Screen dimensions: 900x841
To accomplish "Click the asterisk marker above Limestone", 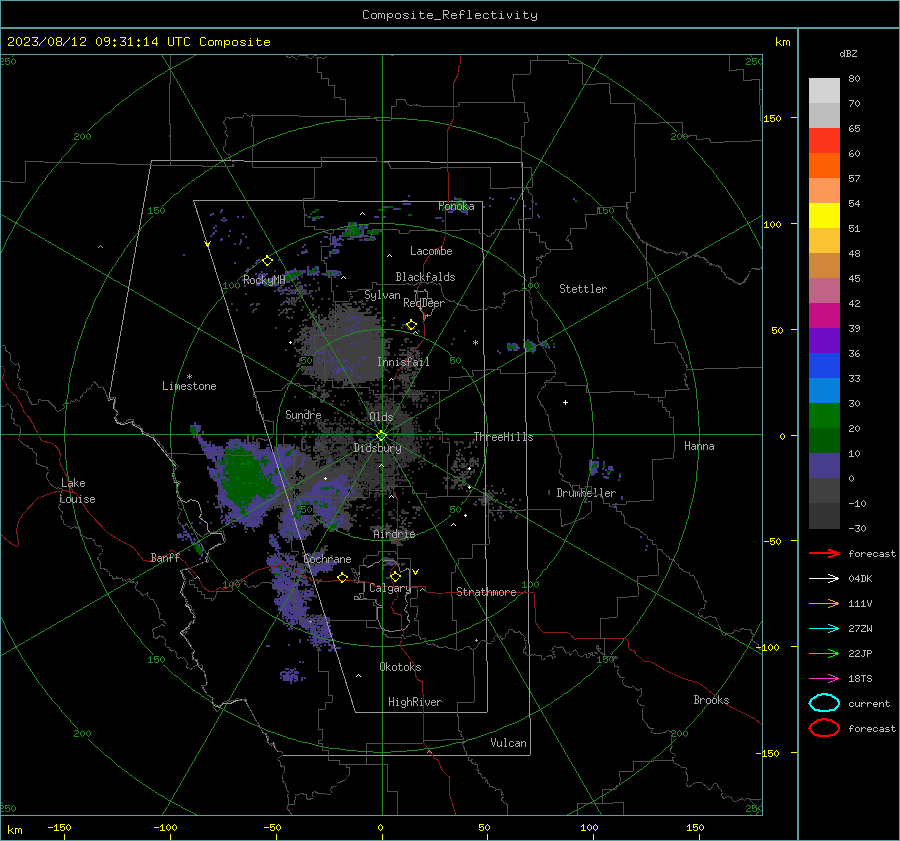I will click(189, 377).
